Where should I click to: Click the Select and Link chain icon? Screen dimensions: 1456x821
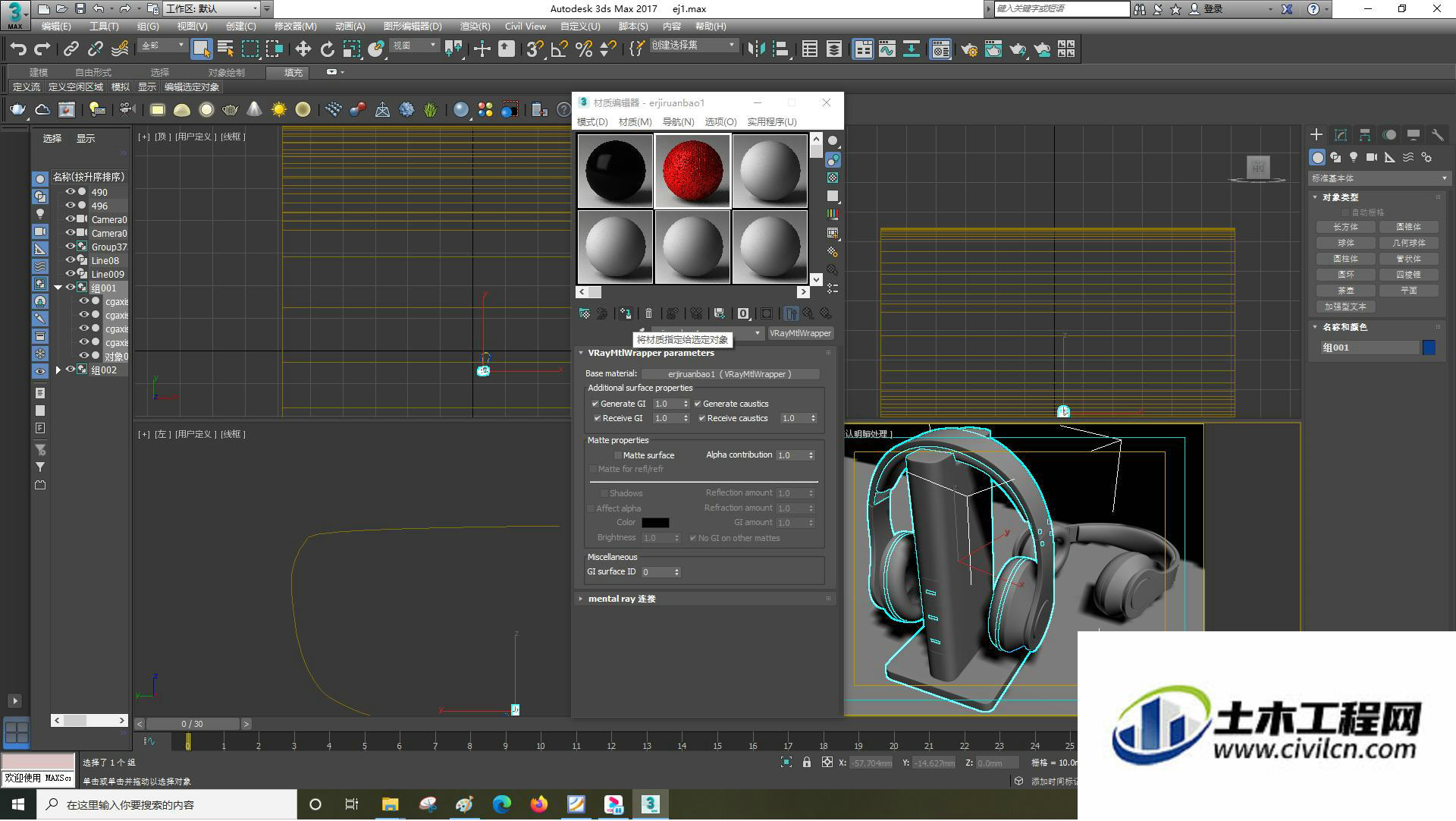71,49
